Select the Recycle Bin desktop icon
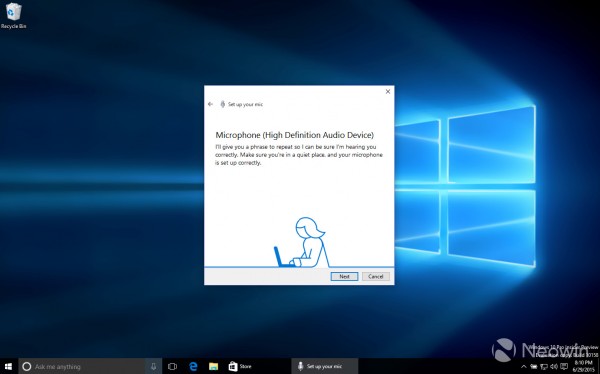Viewport: 600px width, 374px height. (13, 15)
